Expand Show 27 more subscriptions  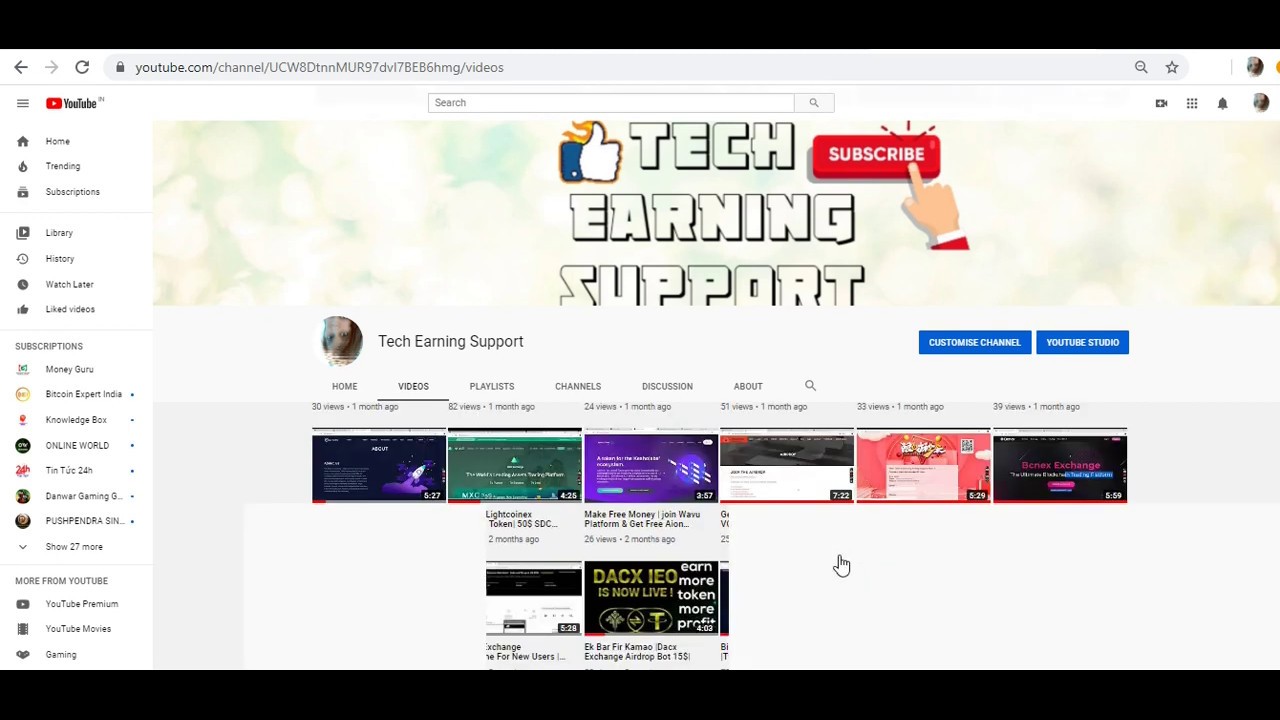pyautogui.click(x=76, y=547)
